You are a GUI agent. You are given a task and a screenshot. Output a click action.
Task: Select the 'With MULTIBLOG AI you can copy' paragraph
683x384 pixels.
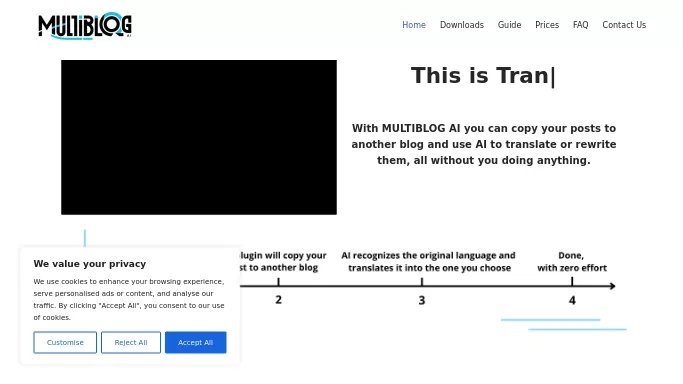[484, 144]
